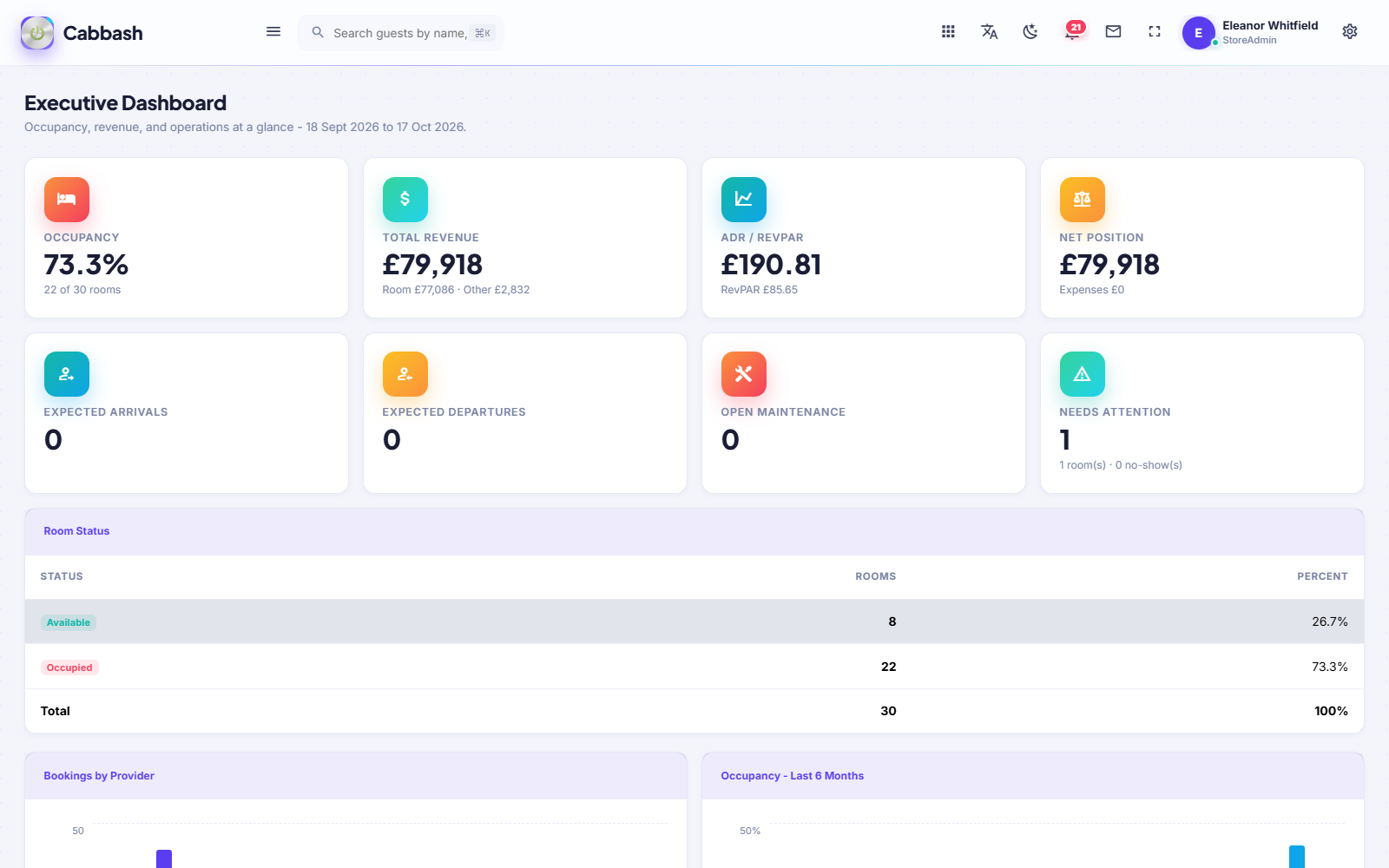The image size is (1389, 868).
Task: Click the Expected Arrivals person icon
Action: tap(67, 374)
